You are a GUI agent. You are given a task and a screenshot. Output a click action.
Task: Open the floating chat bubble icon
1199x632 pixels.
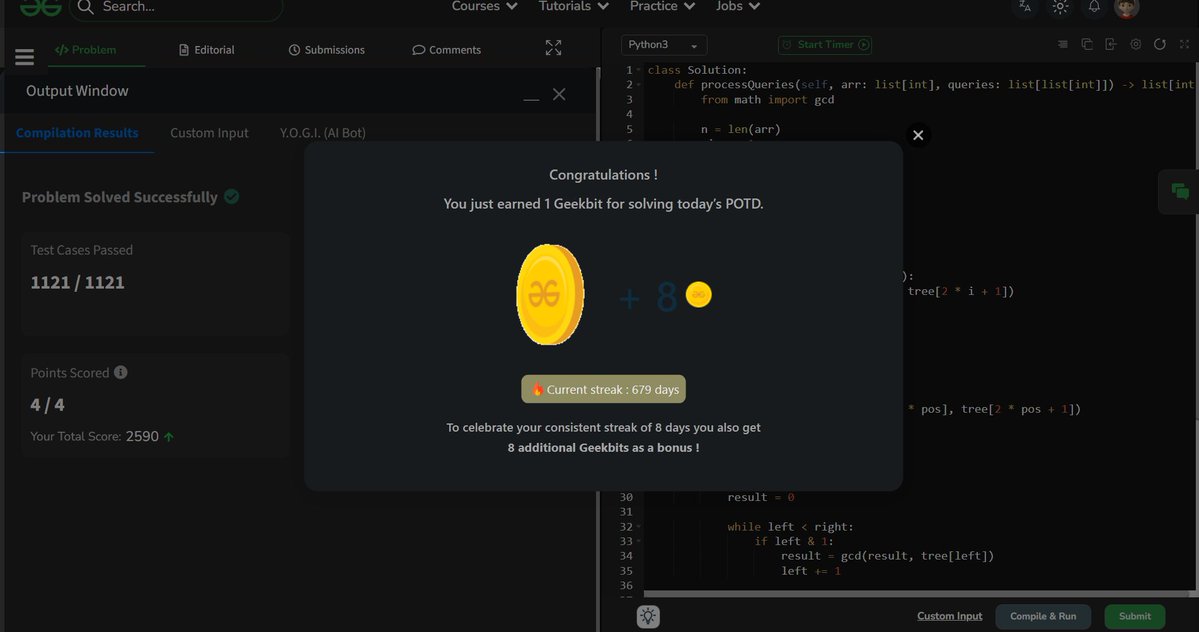click(1180, 191)
